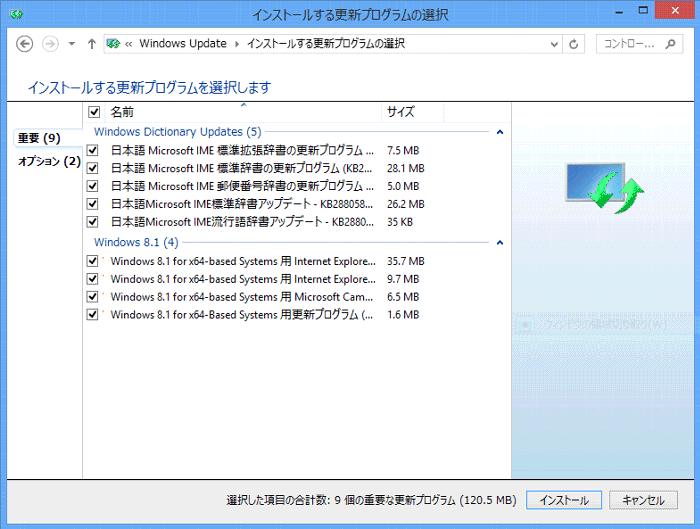Click the Windows Update title bar icon
Viewport: 700px width, 529px height.
pos(17,15)
